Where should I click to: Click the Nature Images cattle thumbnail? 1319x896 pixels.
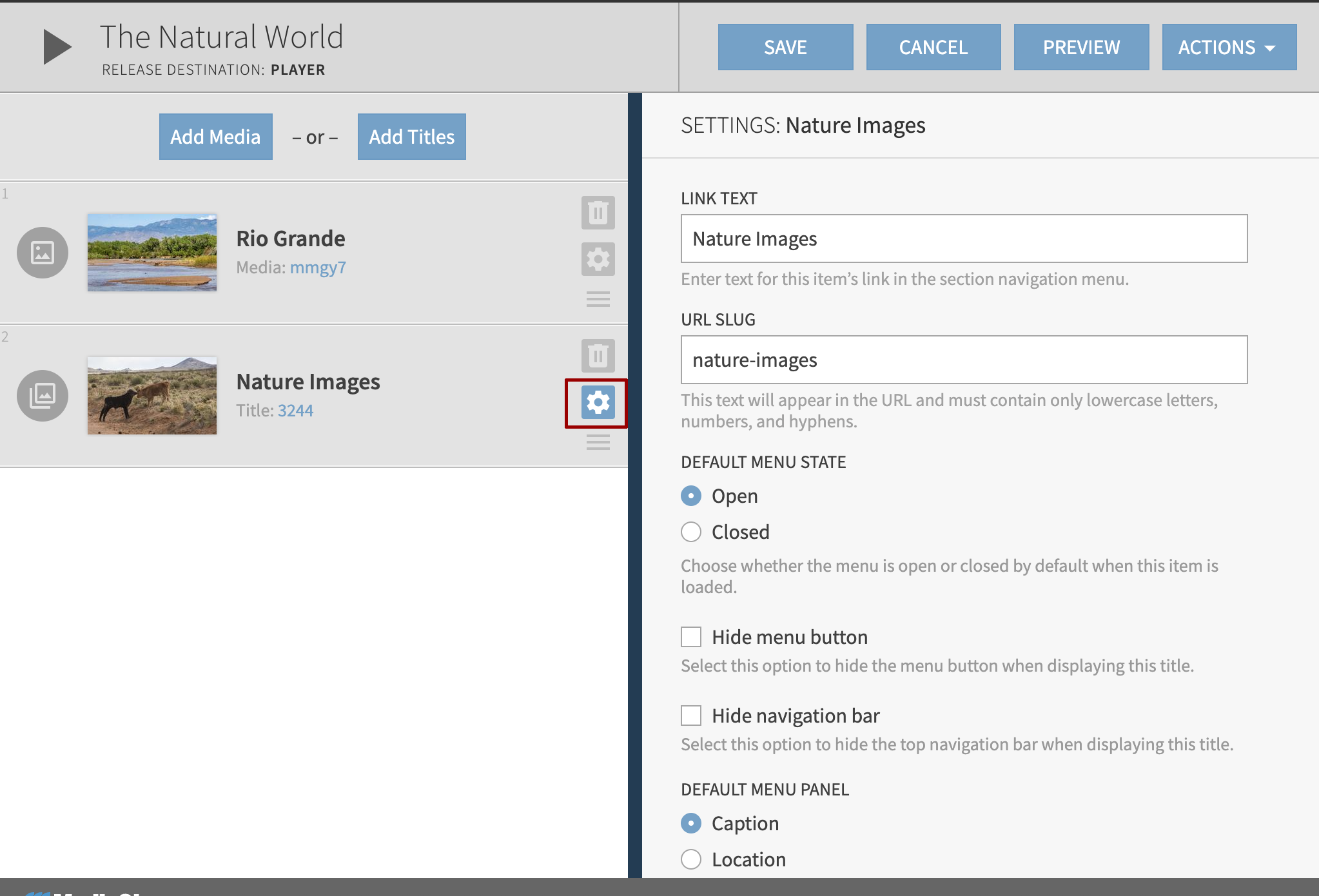pyautogui.click(x=152, y=396)
